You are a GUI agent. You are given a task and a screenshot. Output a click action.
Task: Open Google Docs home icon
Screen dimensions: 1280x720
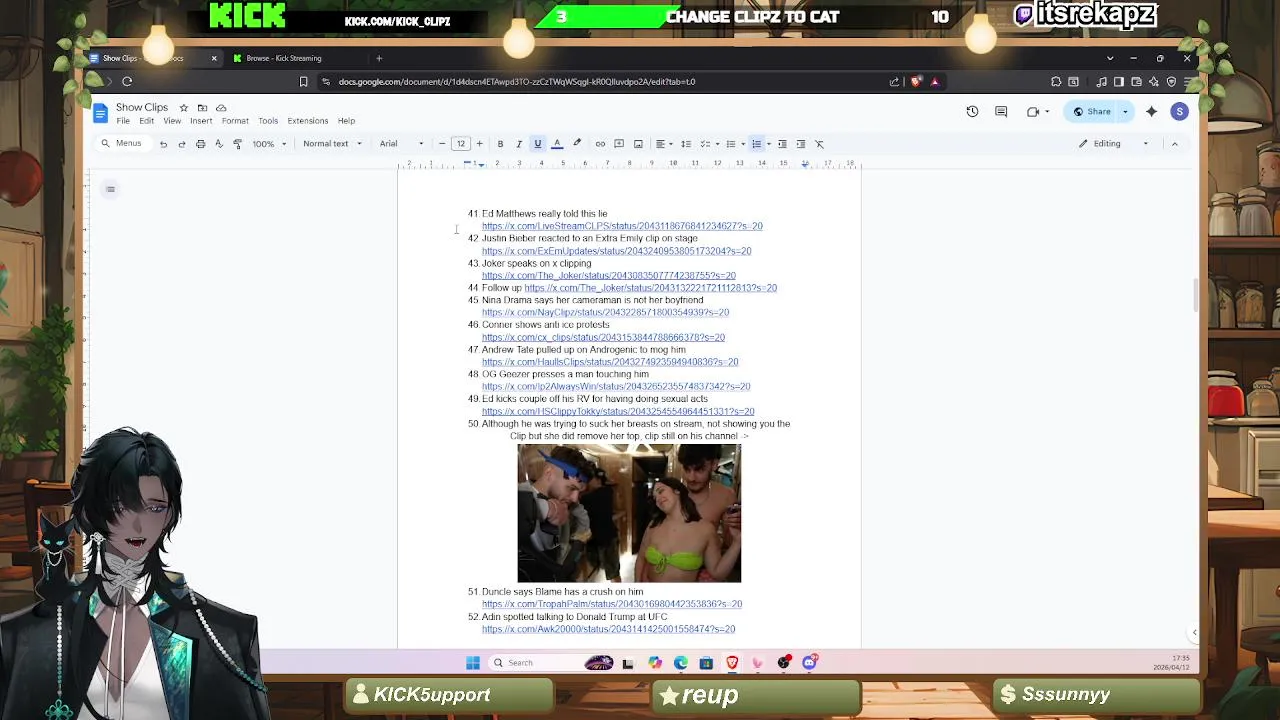[x=100, y=113]
